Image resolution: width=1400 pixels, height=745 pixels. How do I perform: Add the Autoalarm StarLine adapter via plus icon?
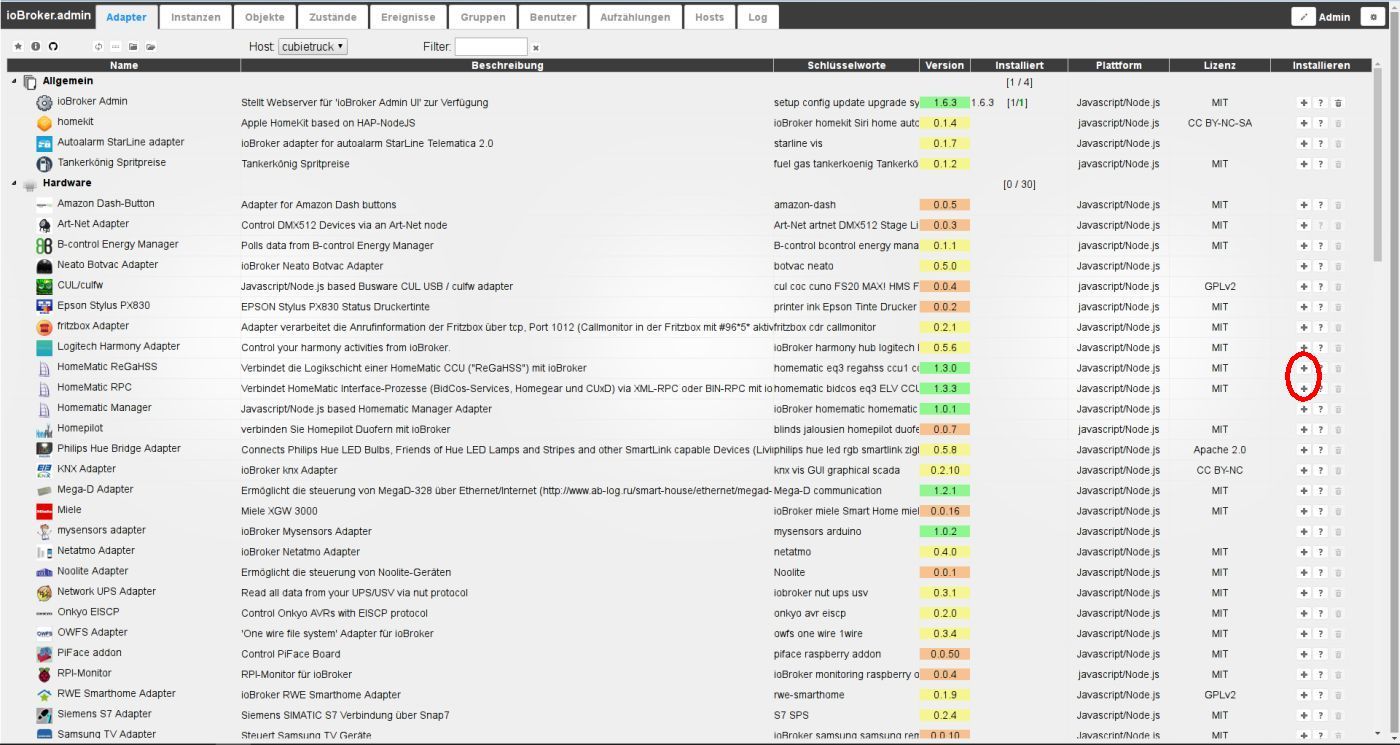pyautogui.click(x=1304, y=144)
